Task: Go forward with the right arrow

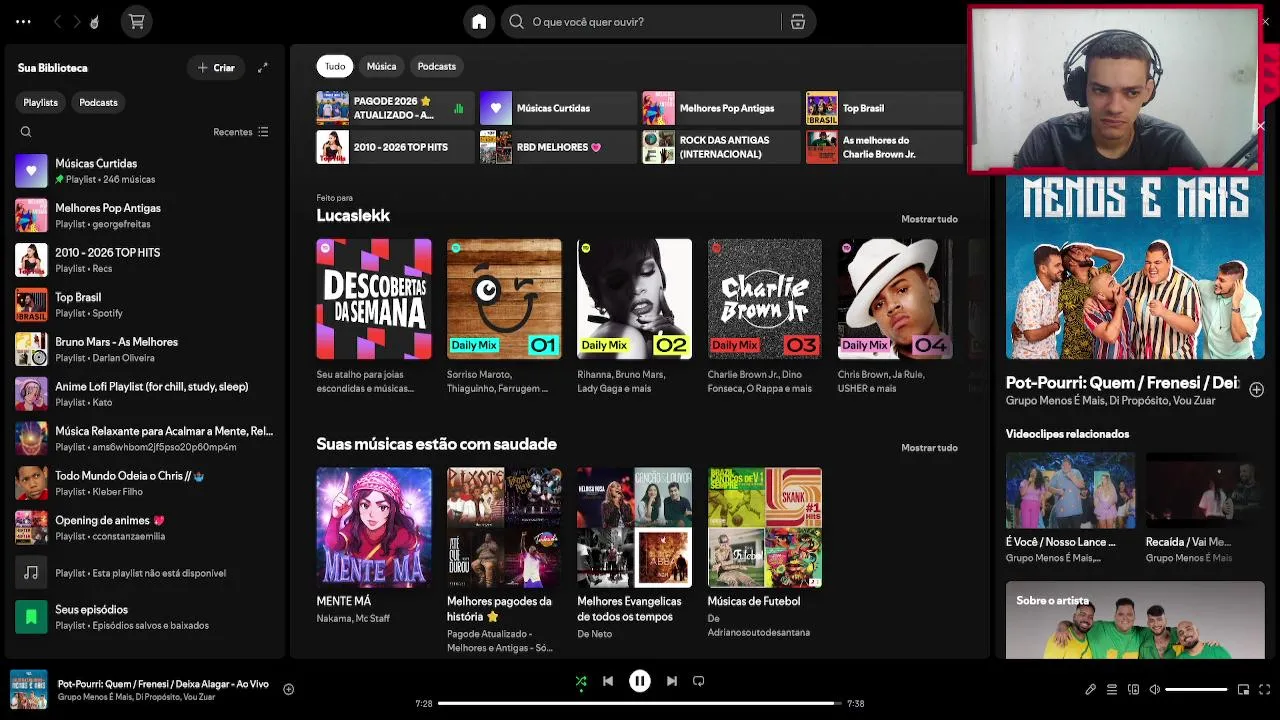Action: (x=76, y=21)
